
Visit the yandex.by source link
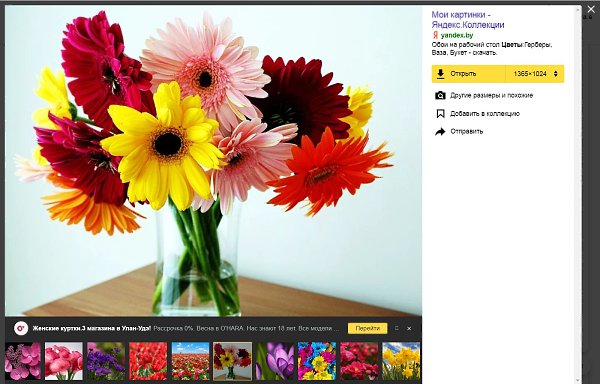[x=457, y=35]
